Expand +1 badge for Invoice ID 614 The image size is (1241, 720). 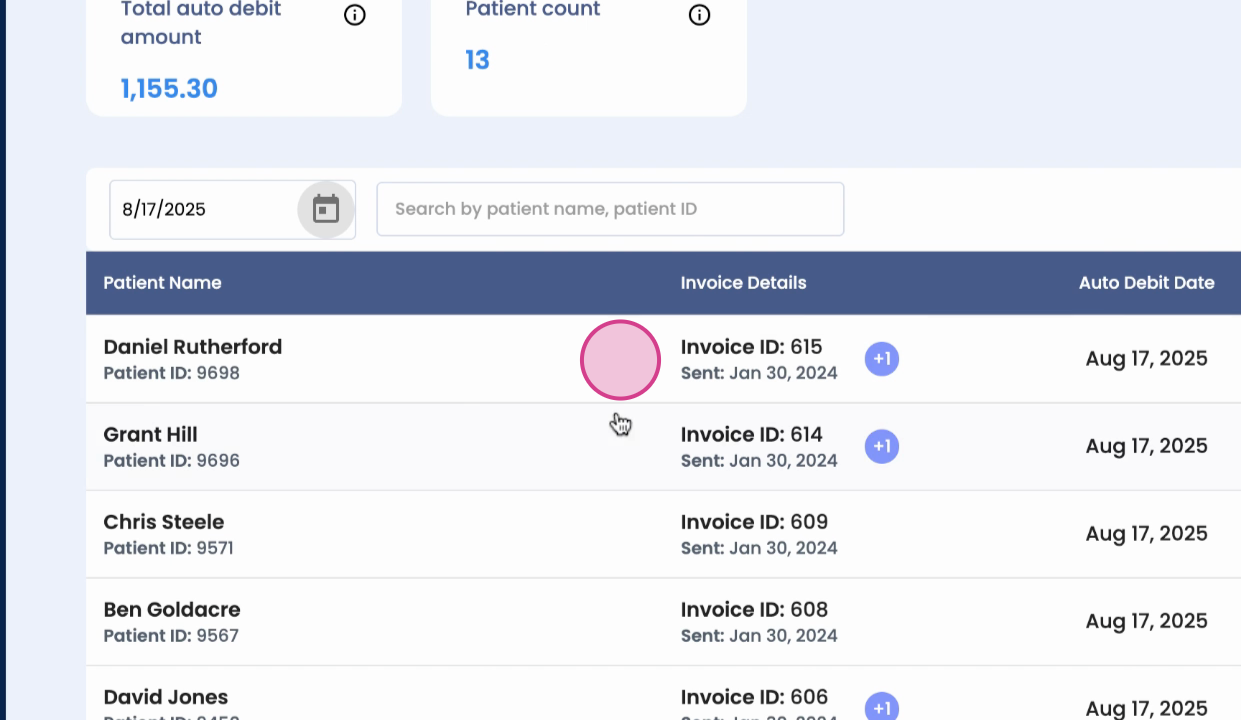[x=882, y=446]
